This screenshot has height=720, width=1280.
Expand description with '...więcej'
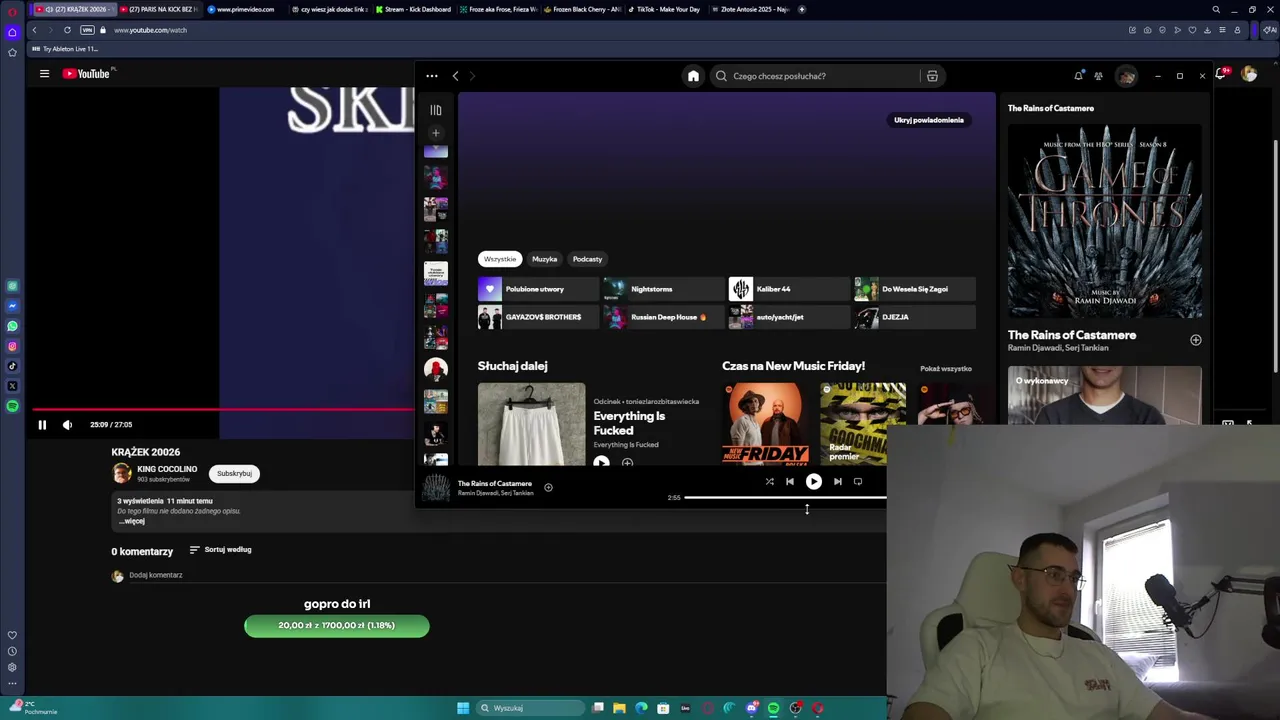coord(132,521)
